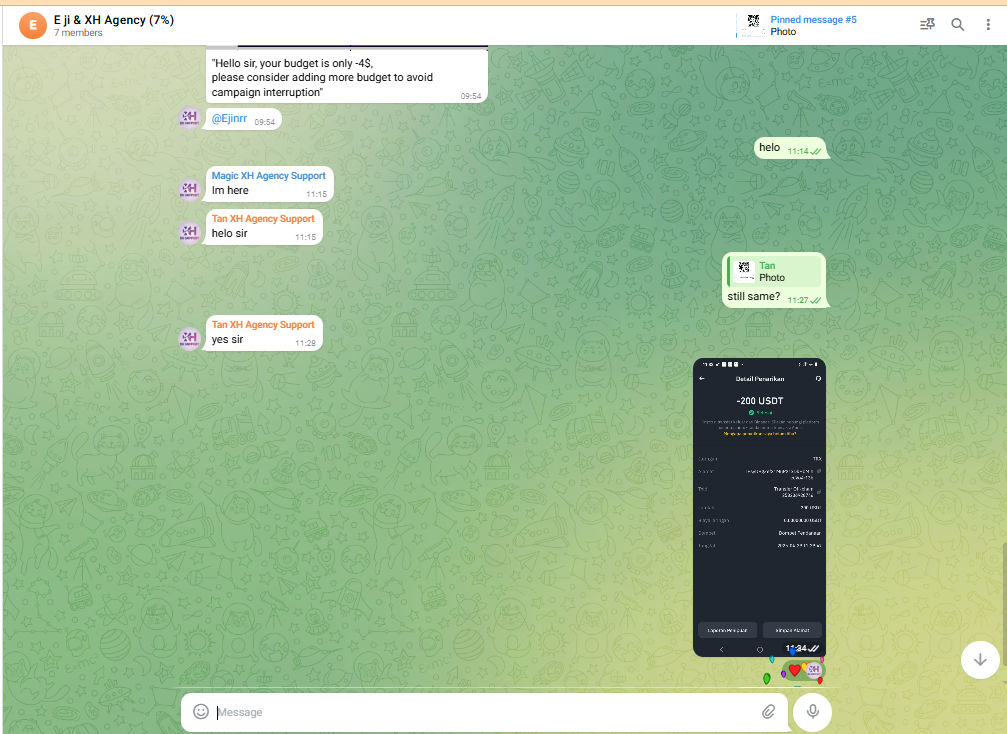Click XH avatar beside 'yes sir' message
Viewport: 1007px width, 734px height.
(190, 338)
